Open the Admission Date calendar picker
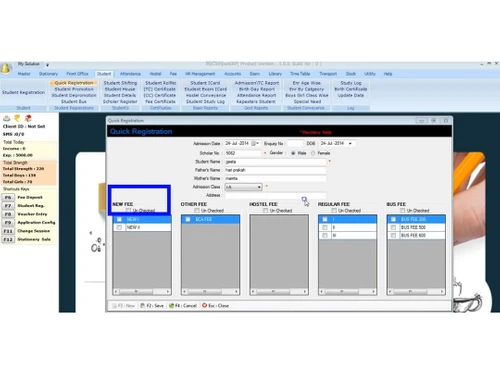500x375 pixels. point(255,143)
